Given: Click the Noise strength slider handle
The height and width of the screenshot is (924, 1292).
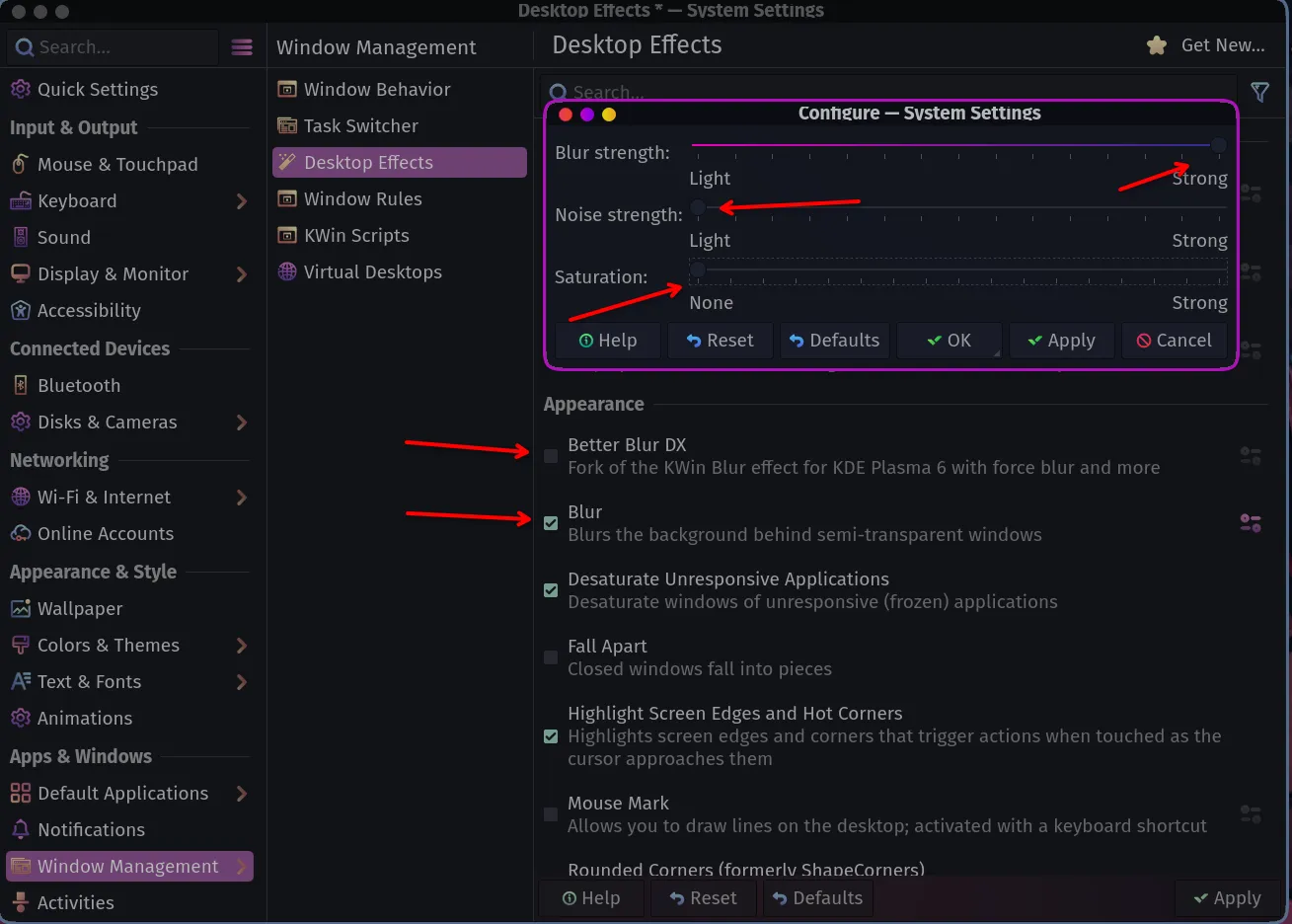Looking at the screenshot, I should click(698, 207).
